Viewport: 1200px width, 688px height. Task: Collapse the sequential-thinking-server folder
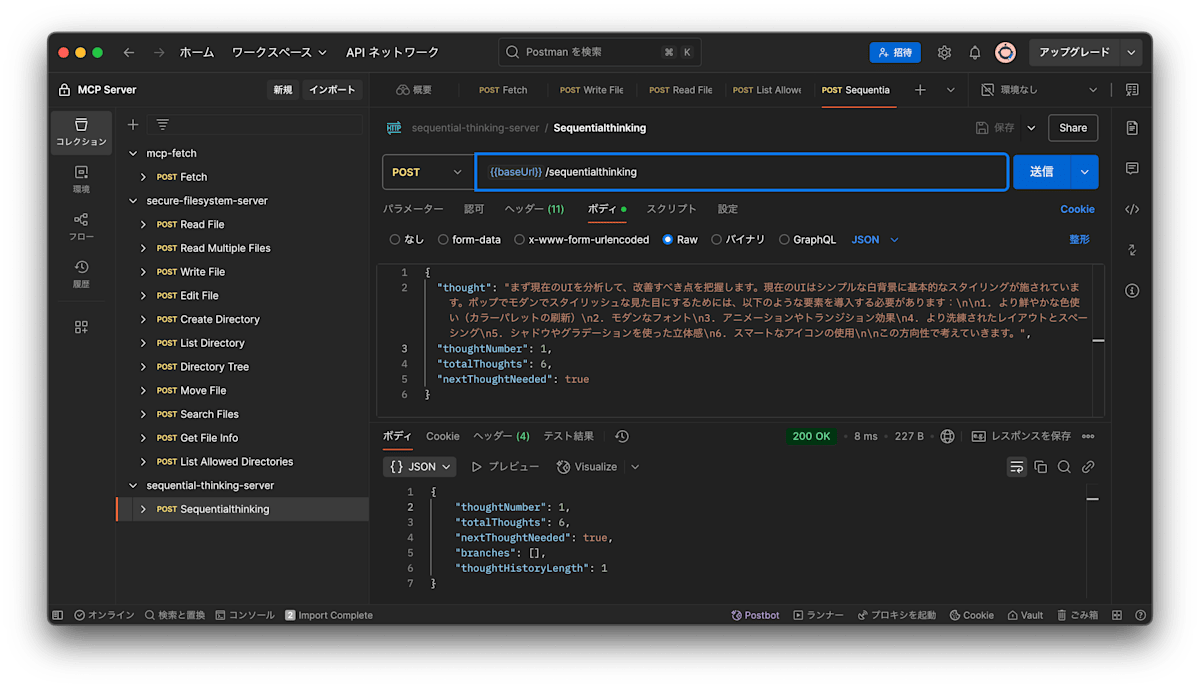pyautogui.click(x=134, y=485)
